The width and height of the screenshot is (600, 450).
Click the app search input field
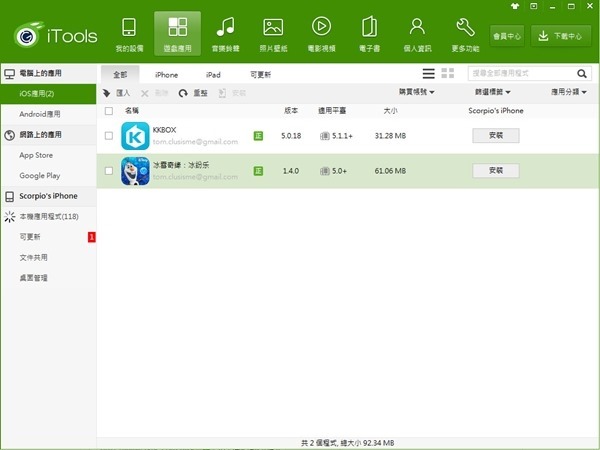point(520,74)
